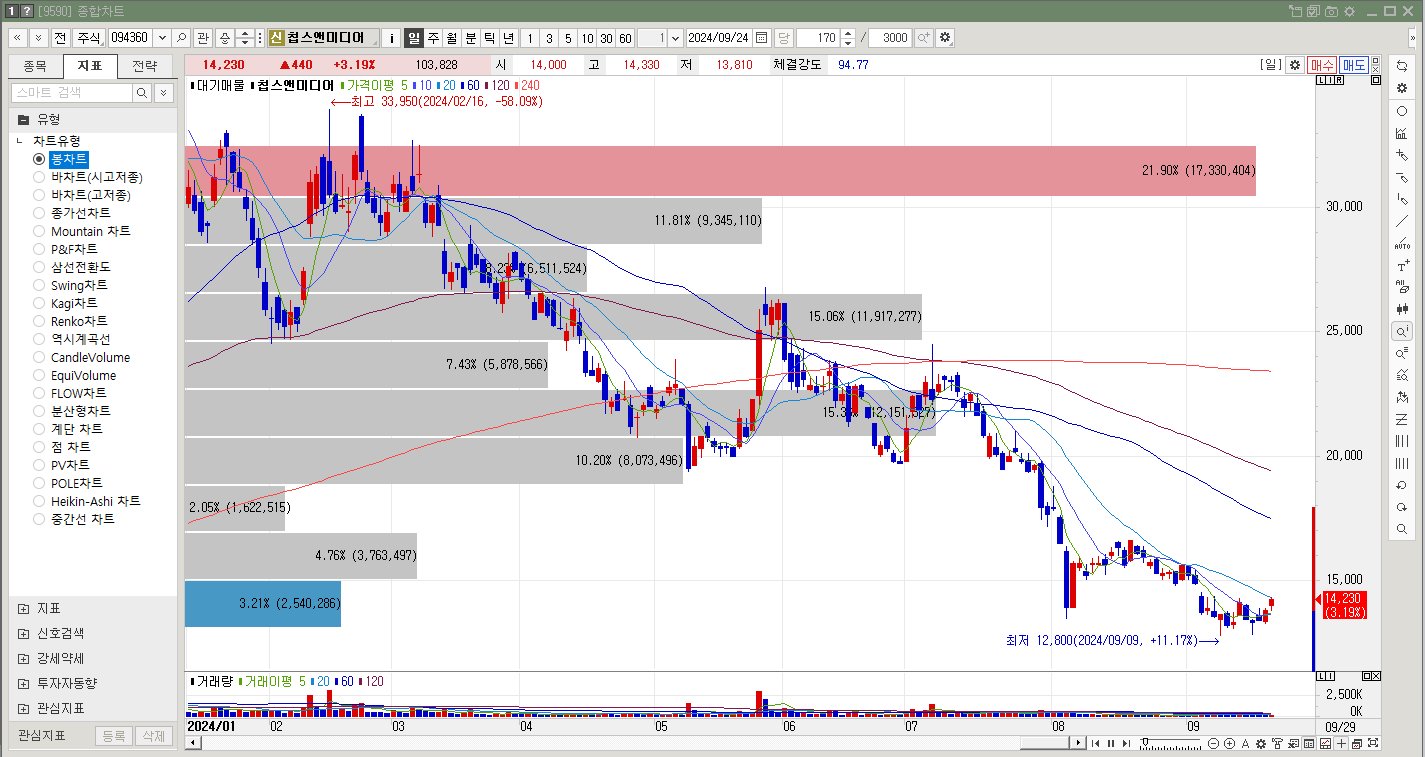The width and height of the screenshot is (1425, 757).
Task: Open the stock info 'i' button
Action: pos(391,38)
